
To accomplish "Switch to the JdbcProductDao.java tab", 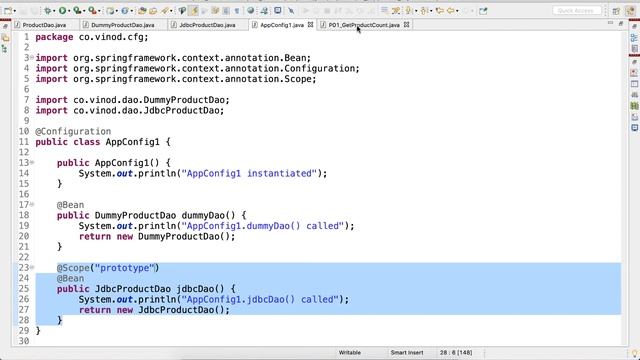I will 207,25.
